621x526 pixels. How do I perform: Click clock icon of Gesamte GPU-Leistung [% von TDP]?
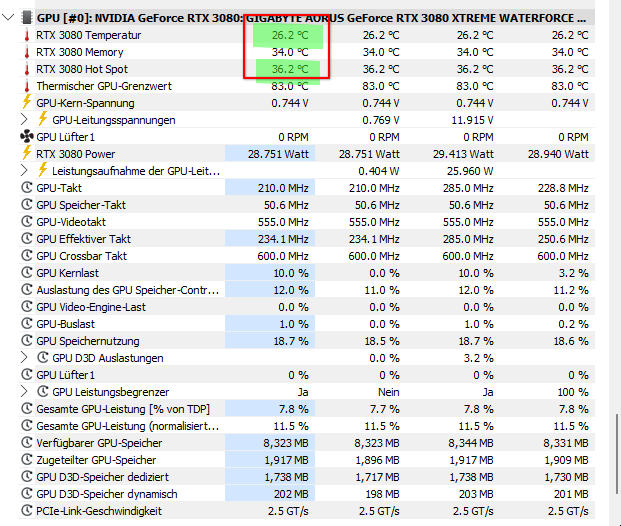[x=27, y=408]
